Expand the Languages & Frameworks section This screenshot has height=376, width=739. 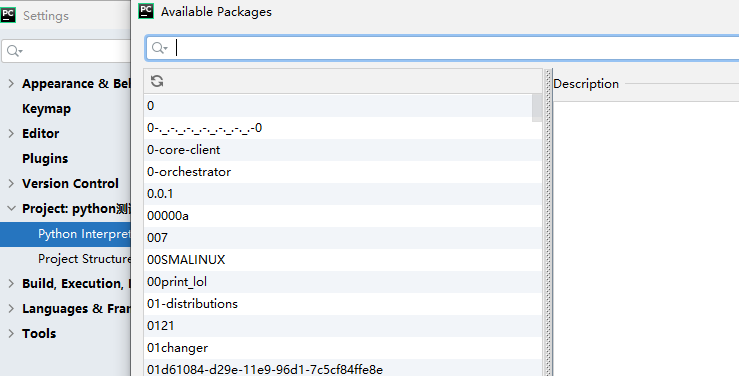coord(11,308)
